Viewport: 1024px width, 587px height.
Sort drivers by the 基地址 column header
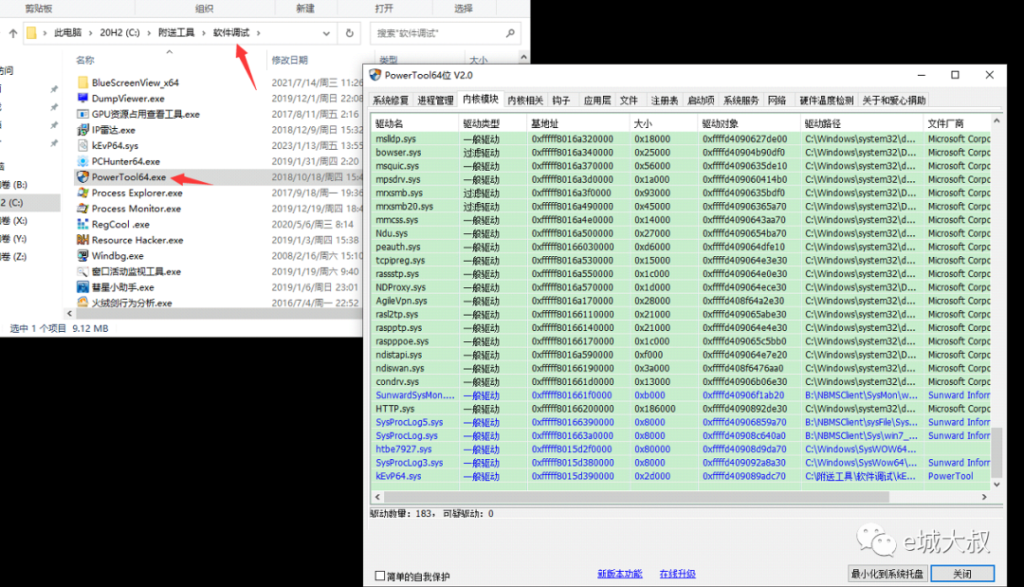click(x=560, y=122)
